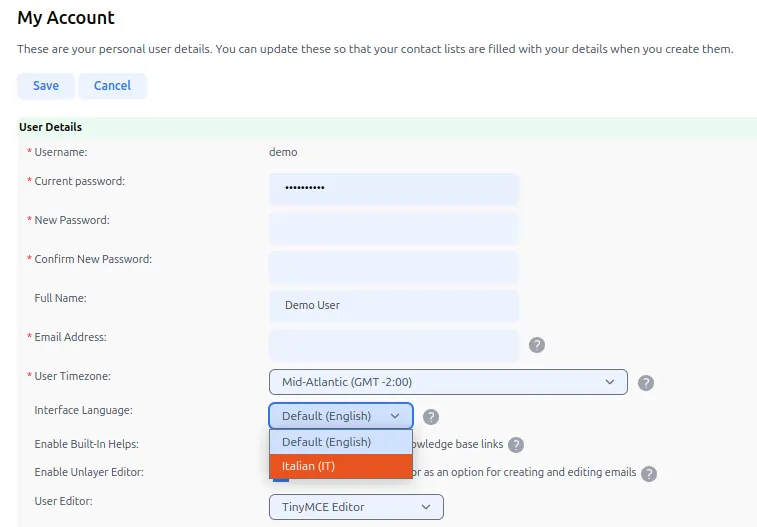Click the My Account page heading
Image resolution: width=757 pixels, height=527 pixels.
[66, 18]
